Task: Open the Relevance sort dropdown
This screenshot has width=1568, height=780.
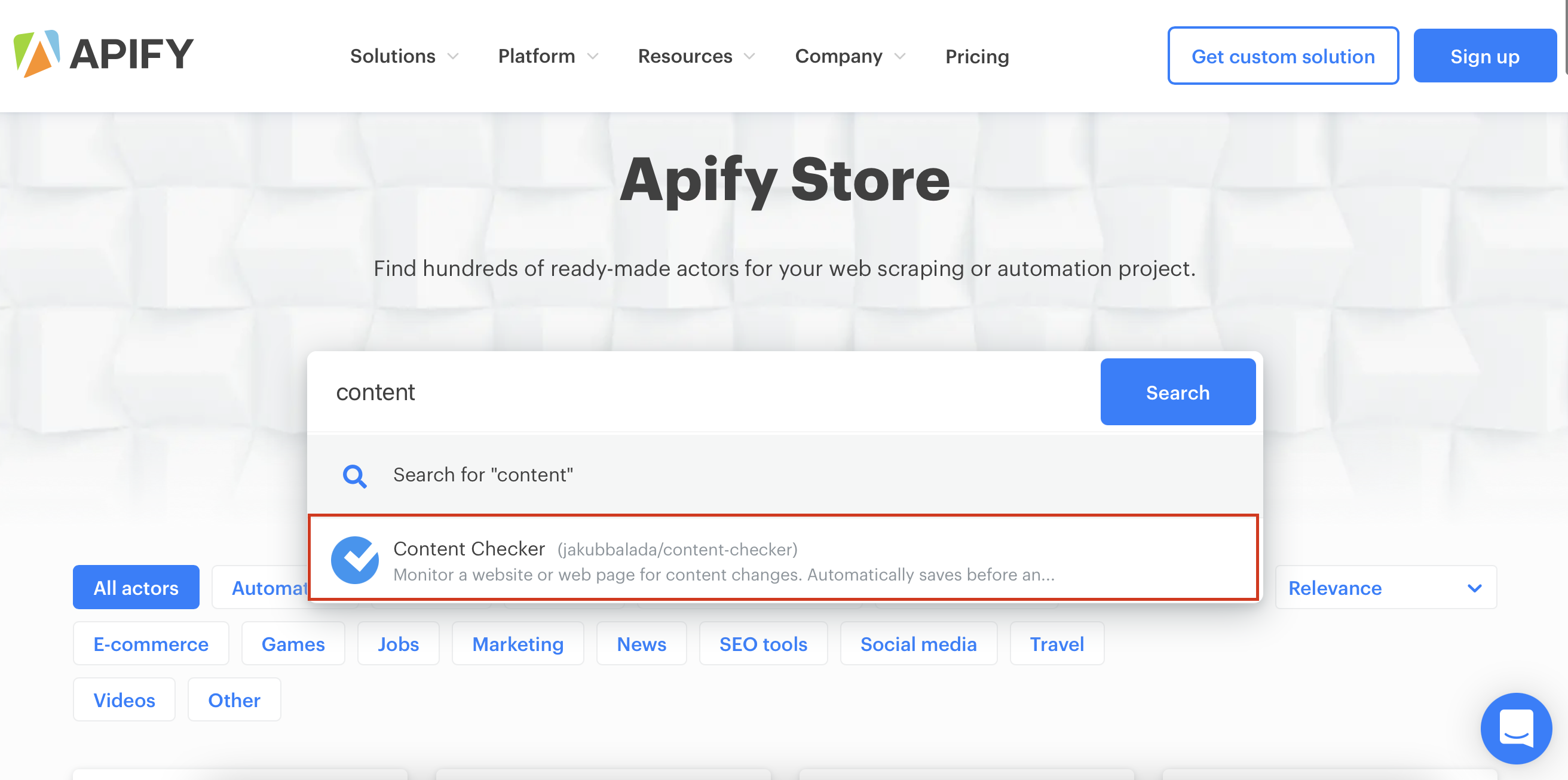Action: tap(1385, 587)
